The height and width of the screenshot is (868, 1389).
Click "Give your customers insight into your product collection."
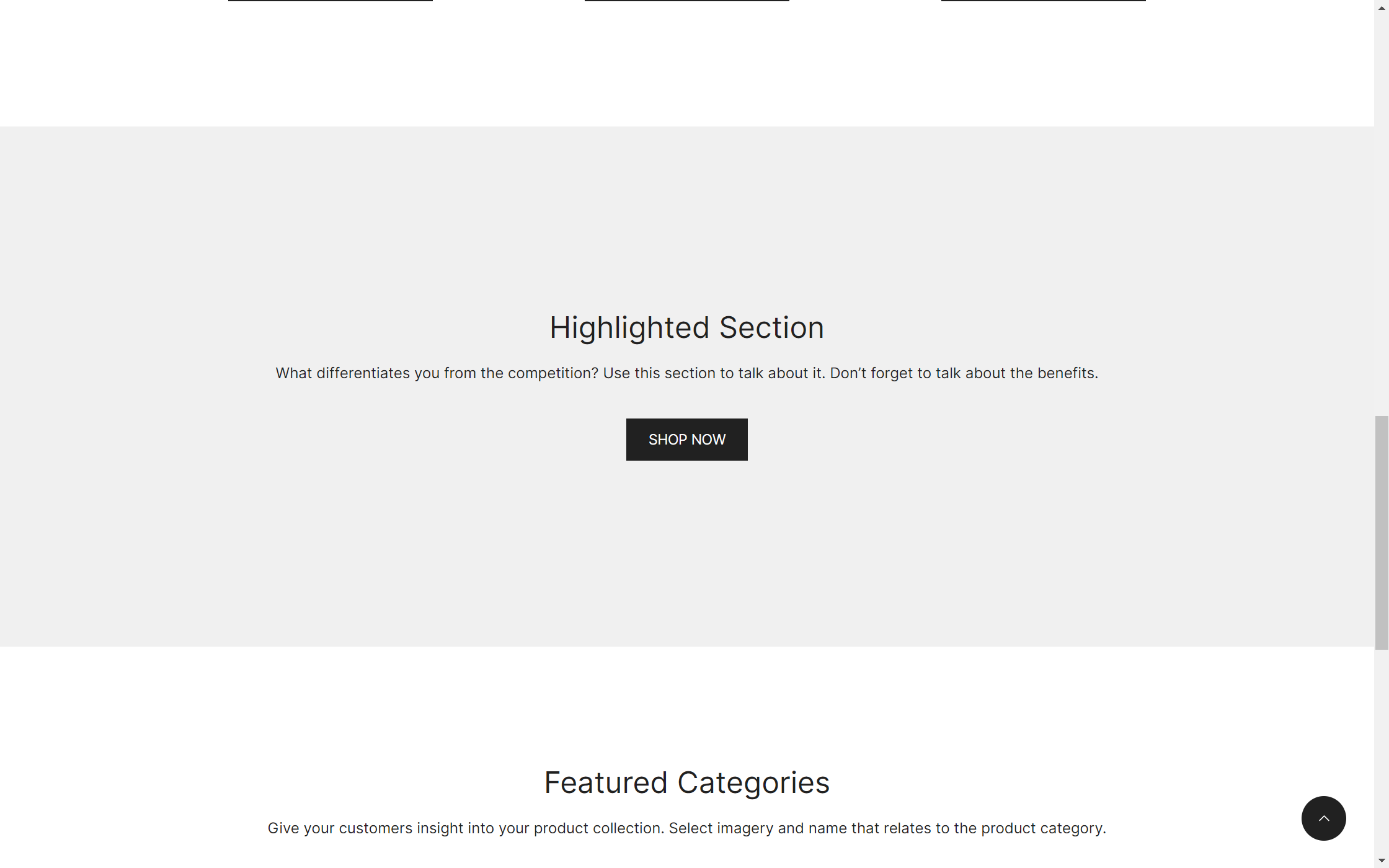tap(465, 828)
